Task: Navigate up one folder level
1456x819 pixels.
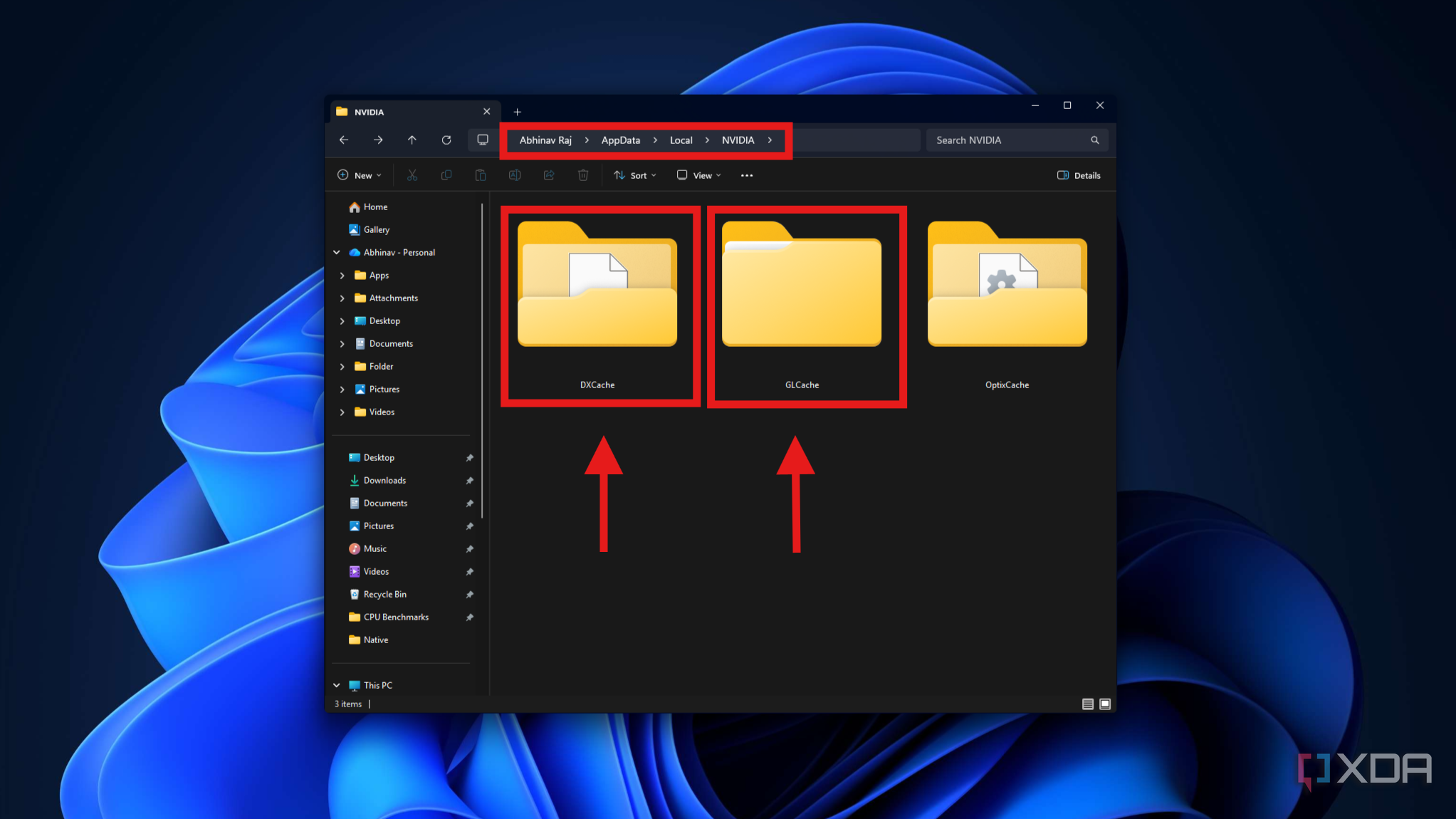Action: click(412, 140)
